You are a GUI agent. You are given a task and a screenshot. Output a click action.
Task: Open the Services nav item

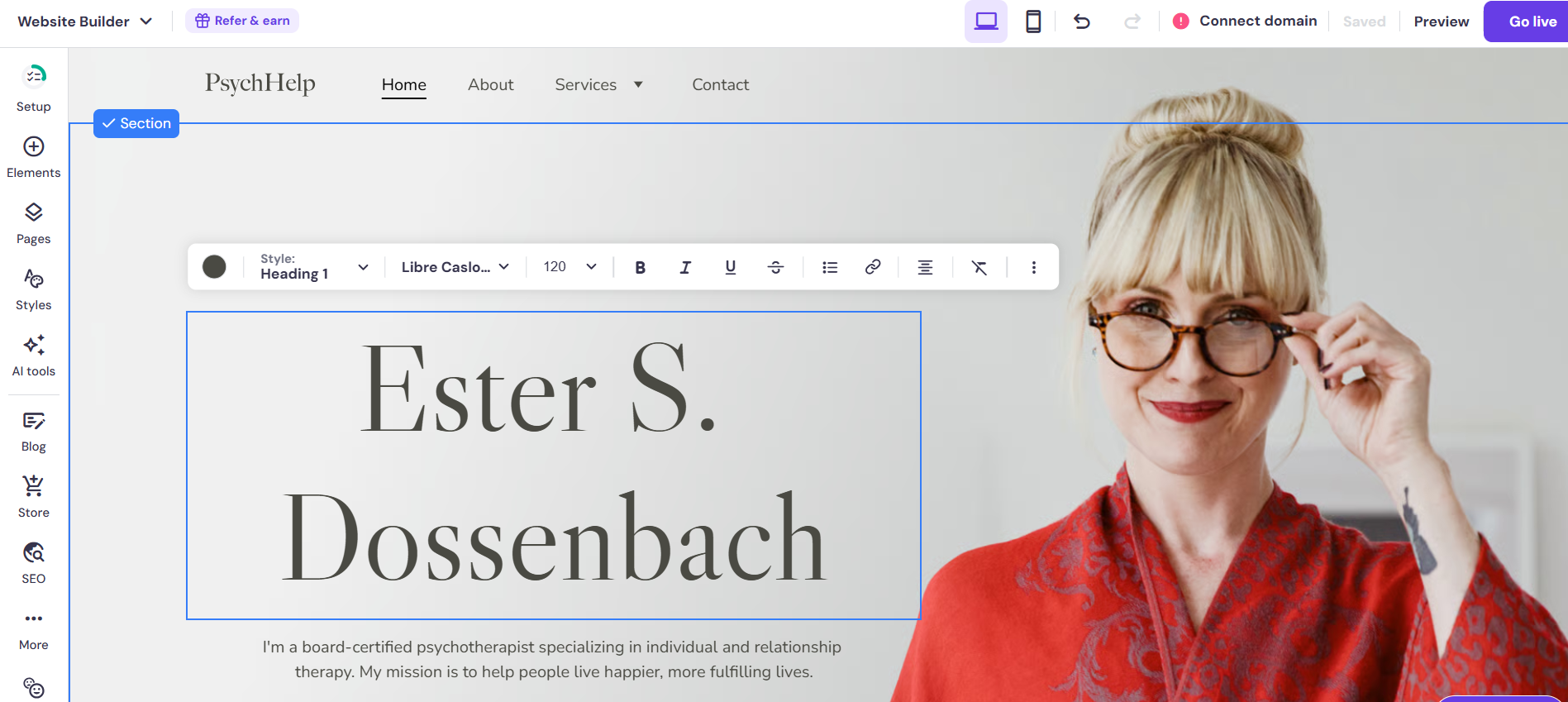point(586,84)
